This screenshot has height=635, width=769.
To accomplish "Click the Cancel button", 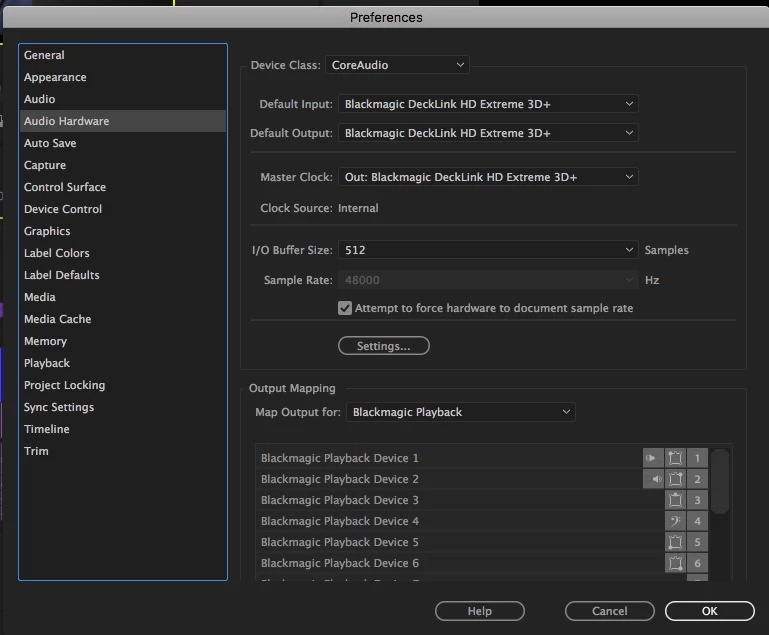I will pos(610,611).
